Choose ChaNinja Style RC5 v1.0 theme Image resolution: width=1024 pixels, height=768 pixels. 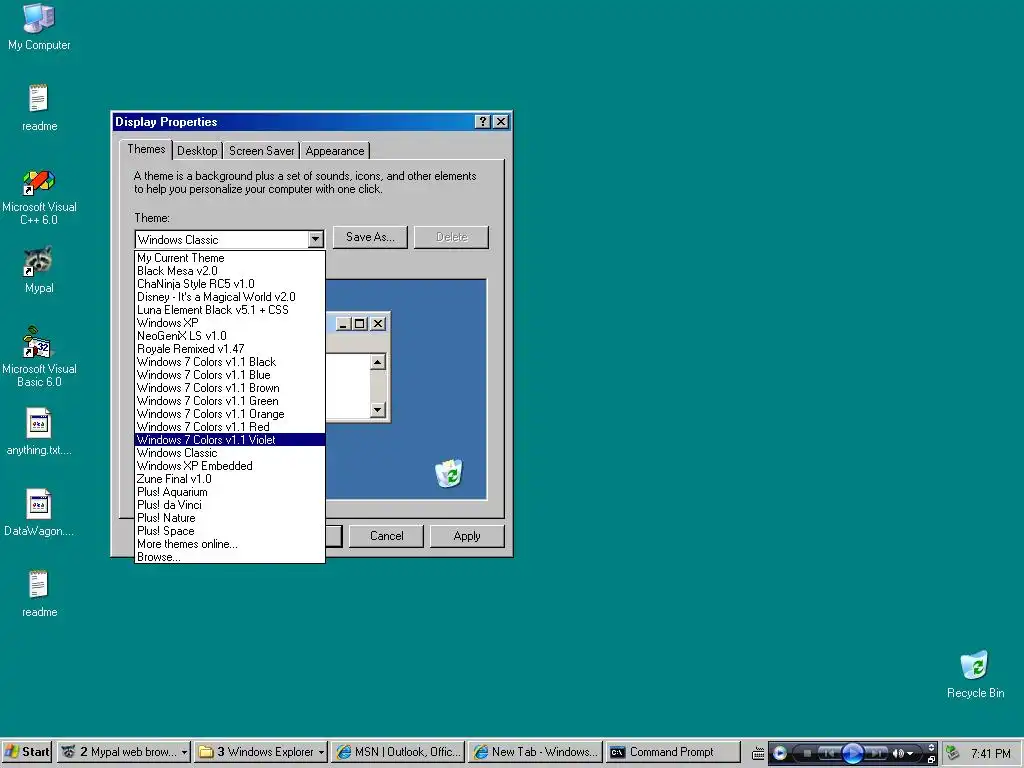pyautogui.click(x=230, y=284)
